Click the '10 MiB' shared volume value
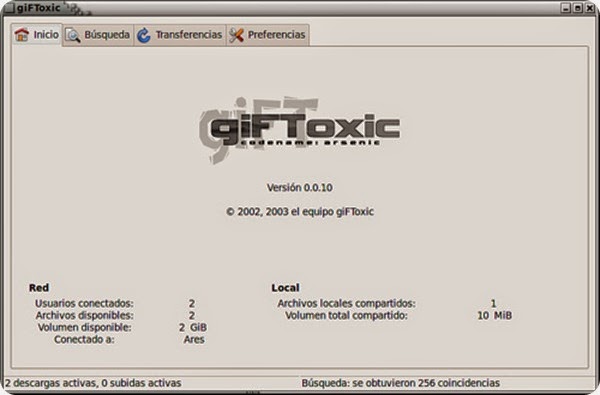This screenshot has width=600, height=395. click(x=494, y=315)
